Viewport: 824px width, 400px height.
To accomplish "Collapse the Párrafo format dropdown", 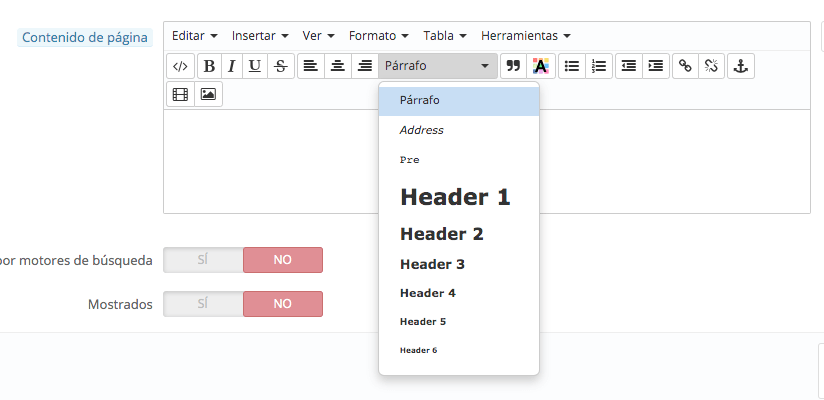I will pos(438,66).
